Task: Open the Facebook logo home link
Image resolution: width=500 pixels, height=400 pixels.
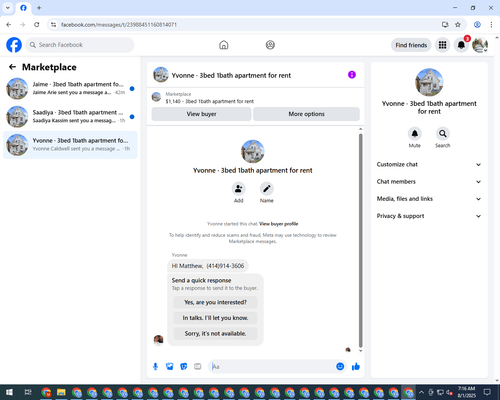Action: coord(14,45)
